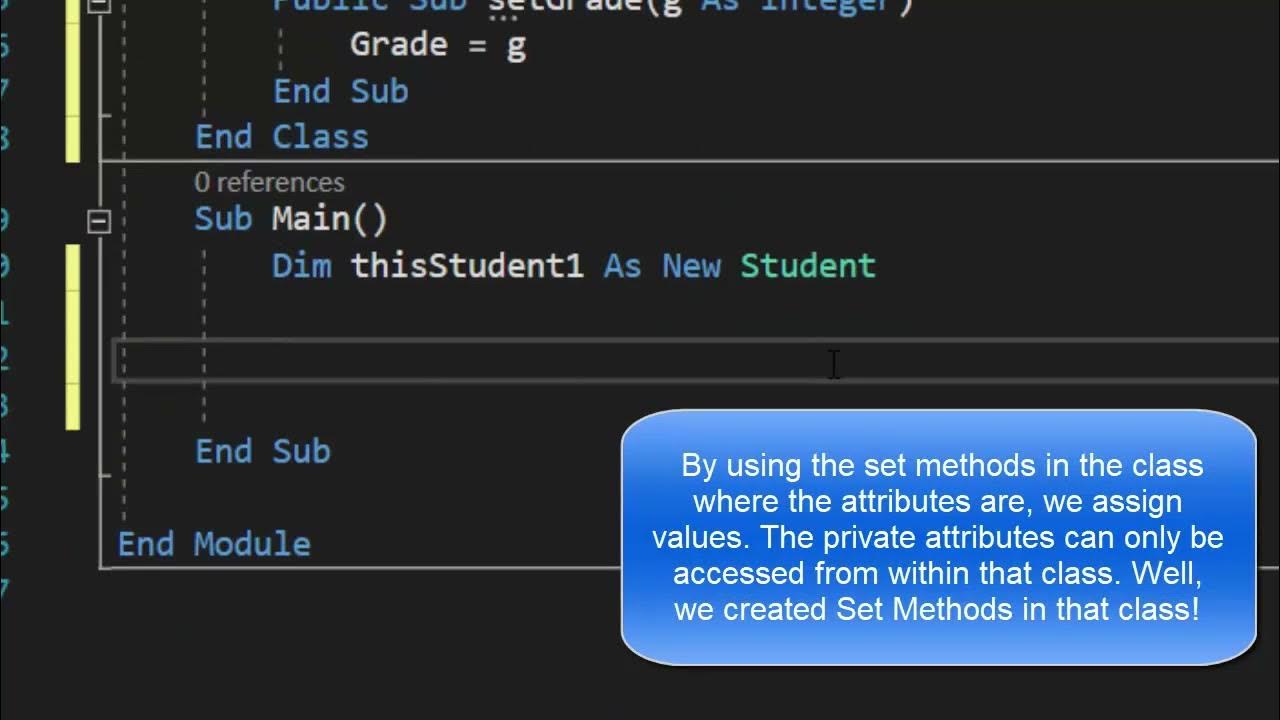Image resolution: width=1280 pixels, height=720 pixels.
Task: Click 'End Sub' below the Main block
Action: pyautogui.click(x=262, y=451)
